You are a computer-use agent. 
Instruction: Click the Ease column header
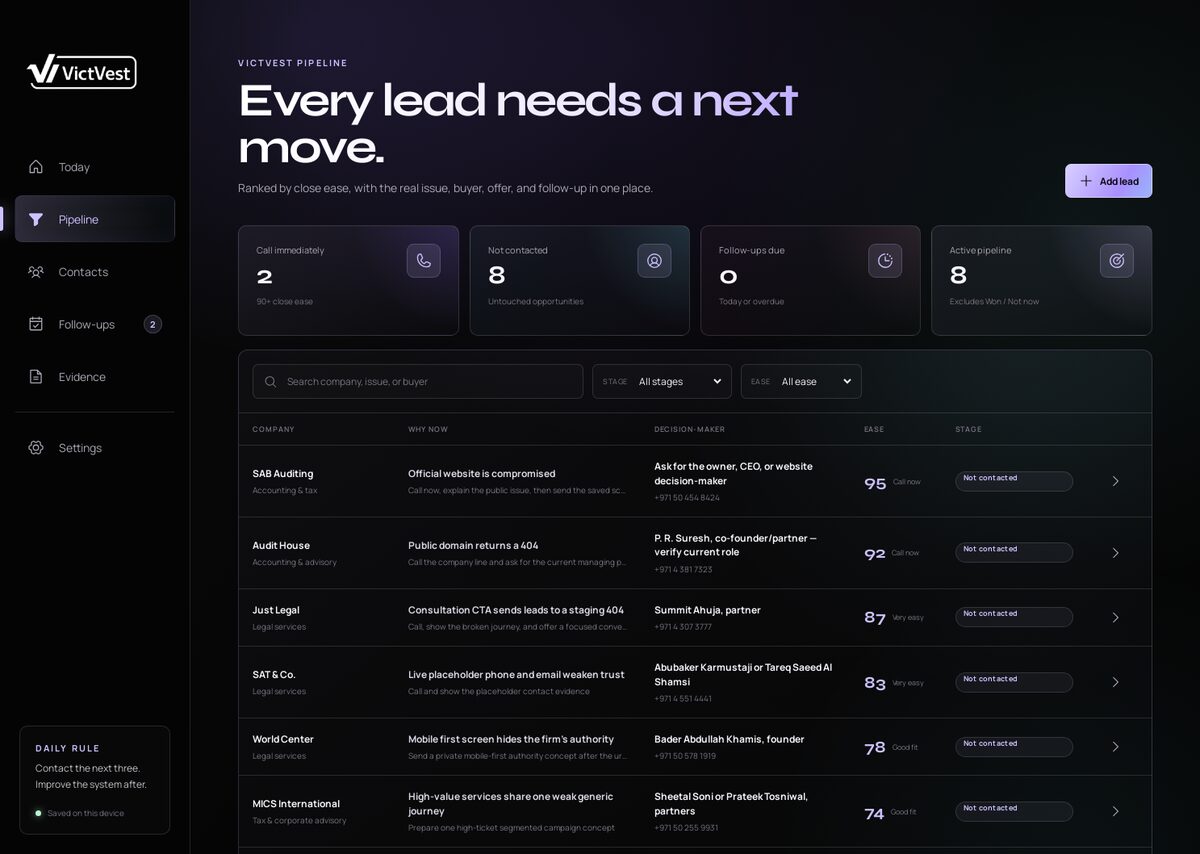pyautogui.click(x=874, y=430)
